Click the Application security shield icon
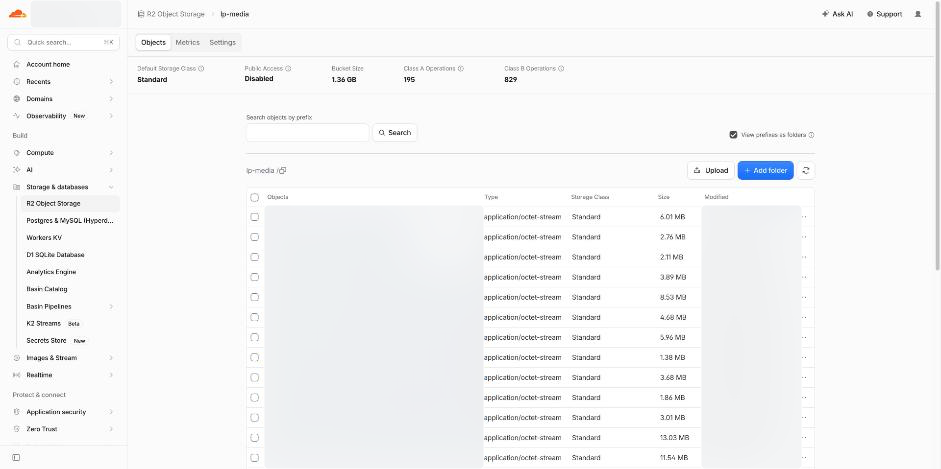 tap(16, 412)
